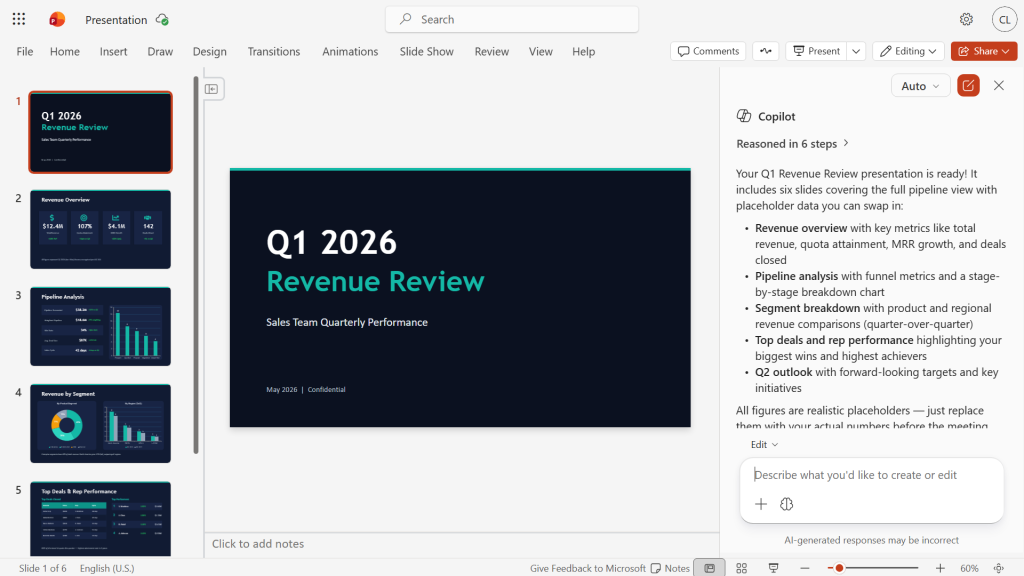Open the Edit mode dropdown
Image resolution: width=1024 pixels, height=576 pixels.
click(764, 445)
